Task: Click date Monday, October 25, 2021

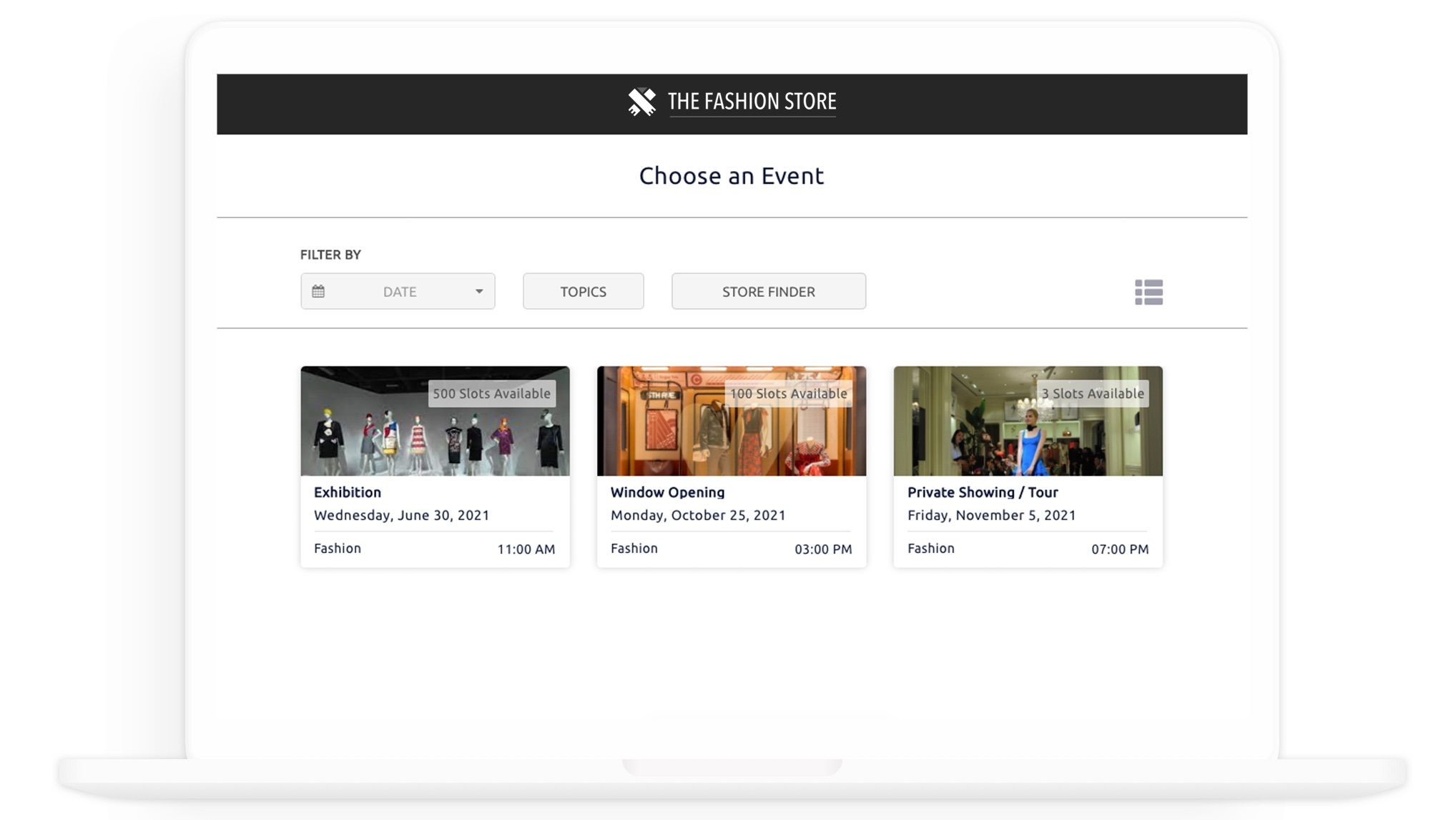Action: (698, 515)
